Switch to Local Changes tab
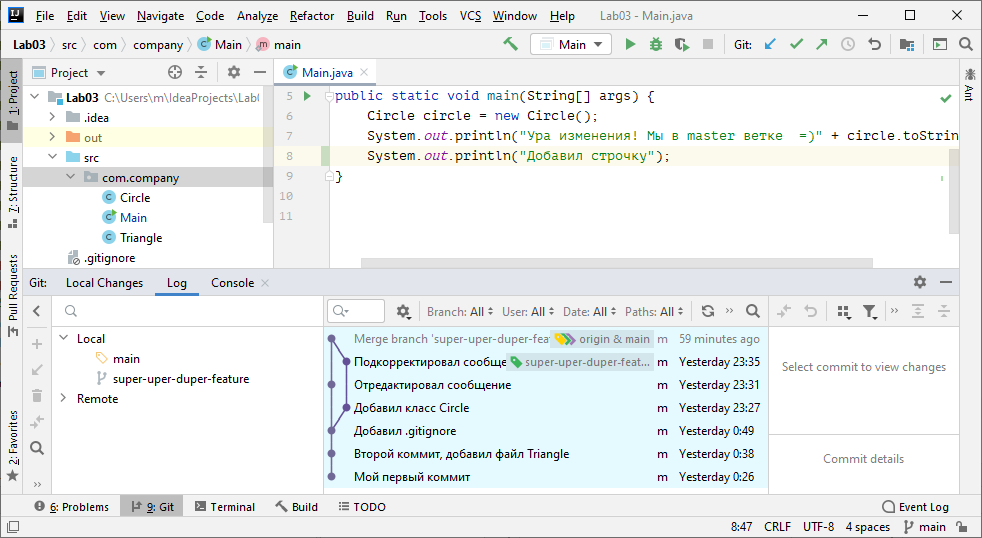 coord(105,283)
